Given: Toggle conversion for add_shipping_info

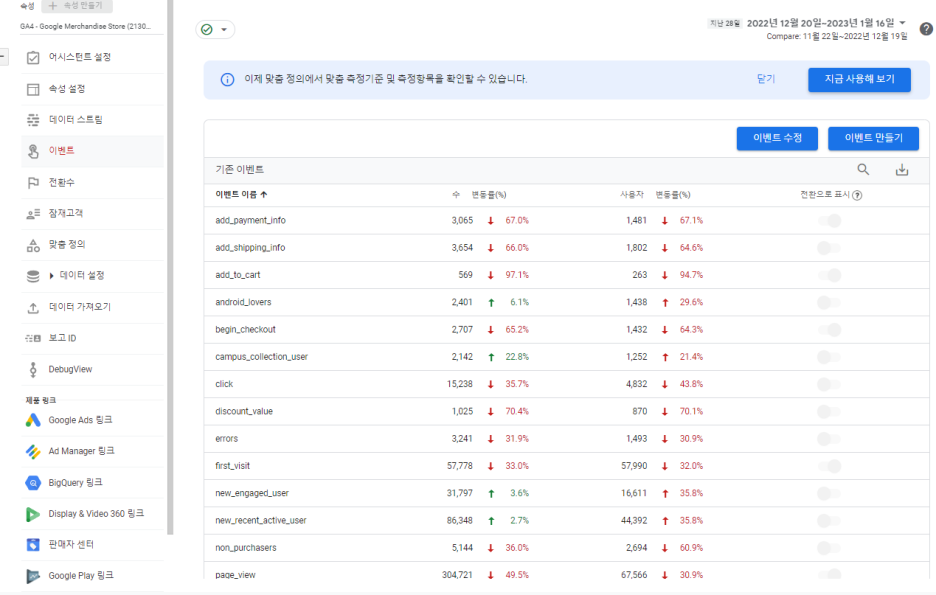Looking at the screenshot, I should pyautogui.click(x=829, y=248).
